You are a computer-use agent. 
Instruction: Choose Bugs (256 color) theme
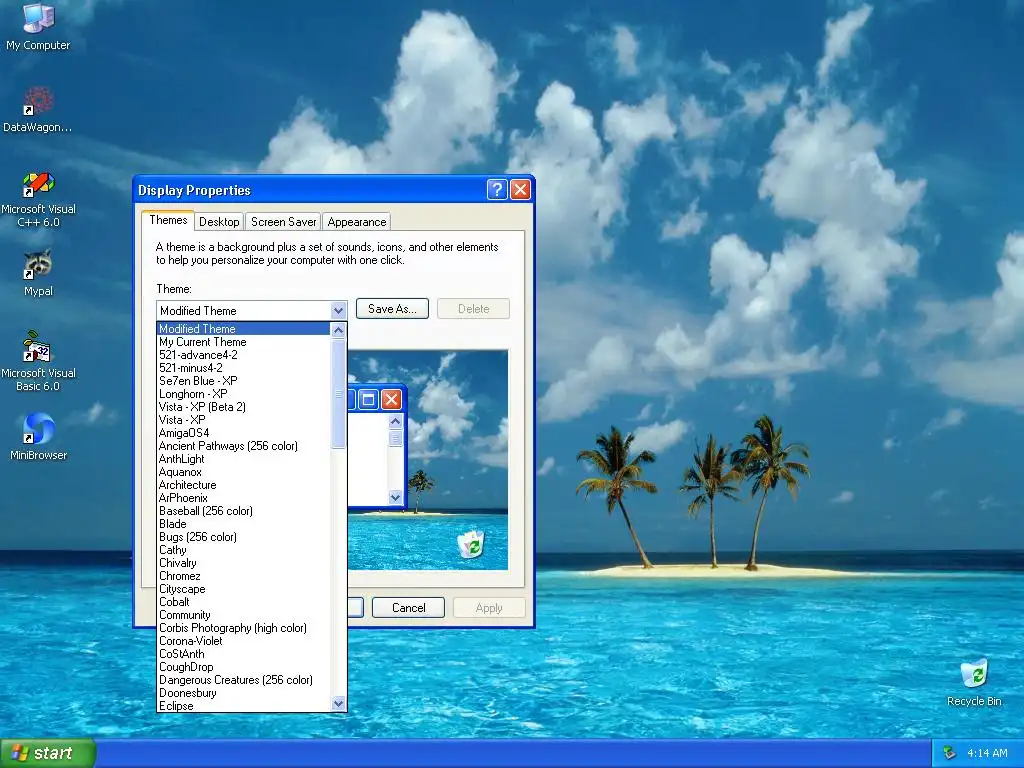[x=244, y=537]
